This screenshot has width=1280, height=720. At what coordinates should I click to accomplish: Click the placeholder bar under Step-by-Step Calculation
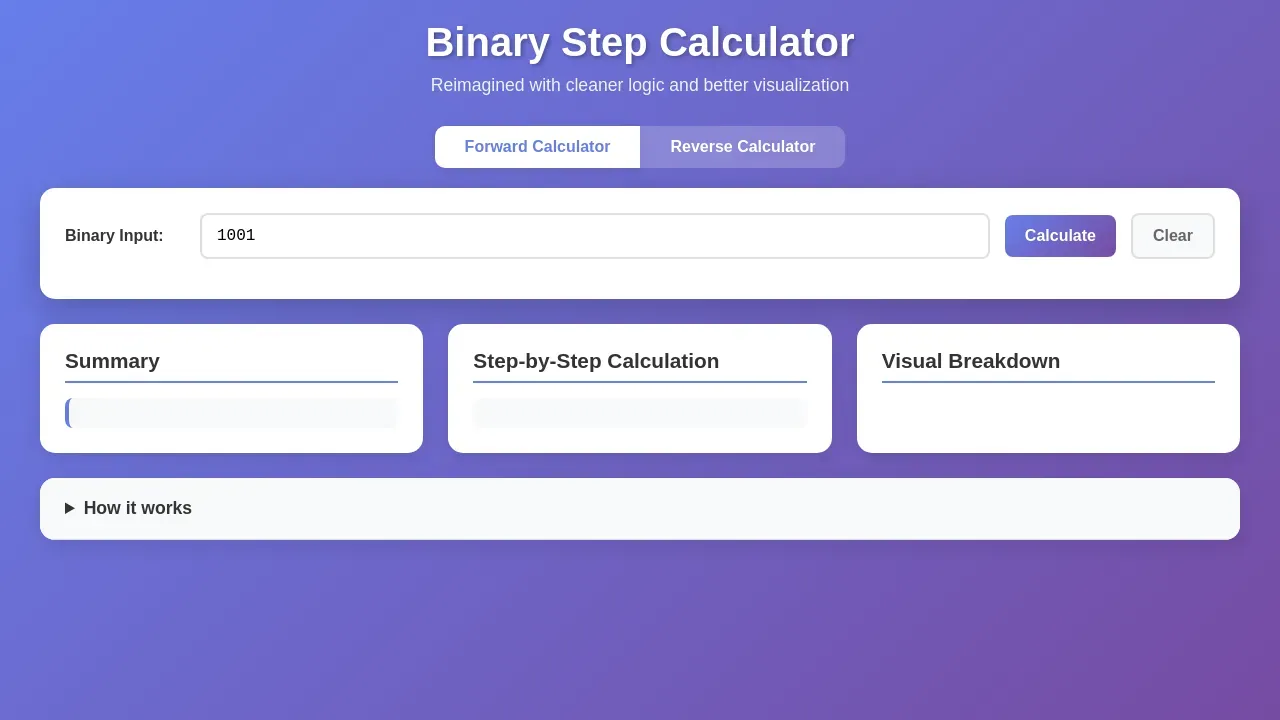(x=640, y=412)
